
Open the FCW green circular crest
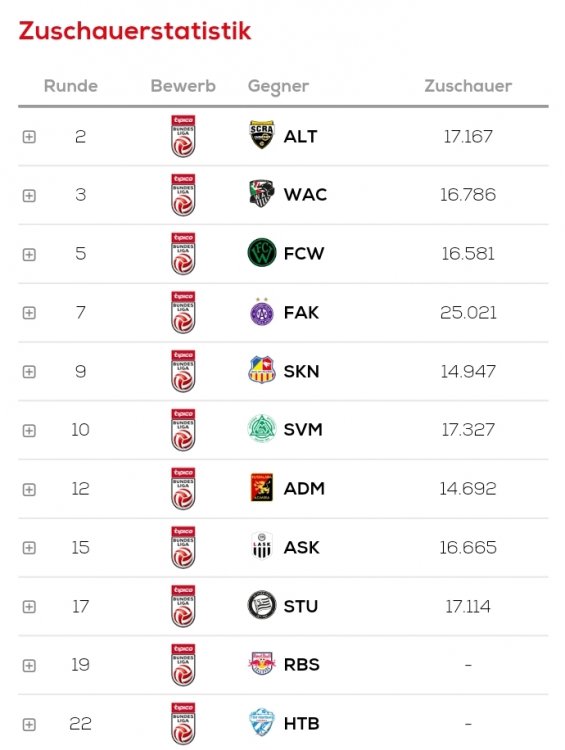coord(262,253)
